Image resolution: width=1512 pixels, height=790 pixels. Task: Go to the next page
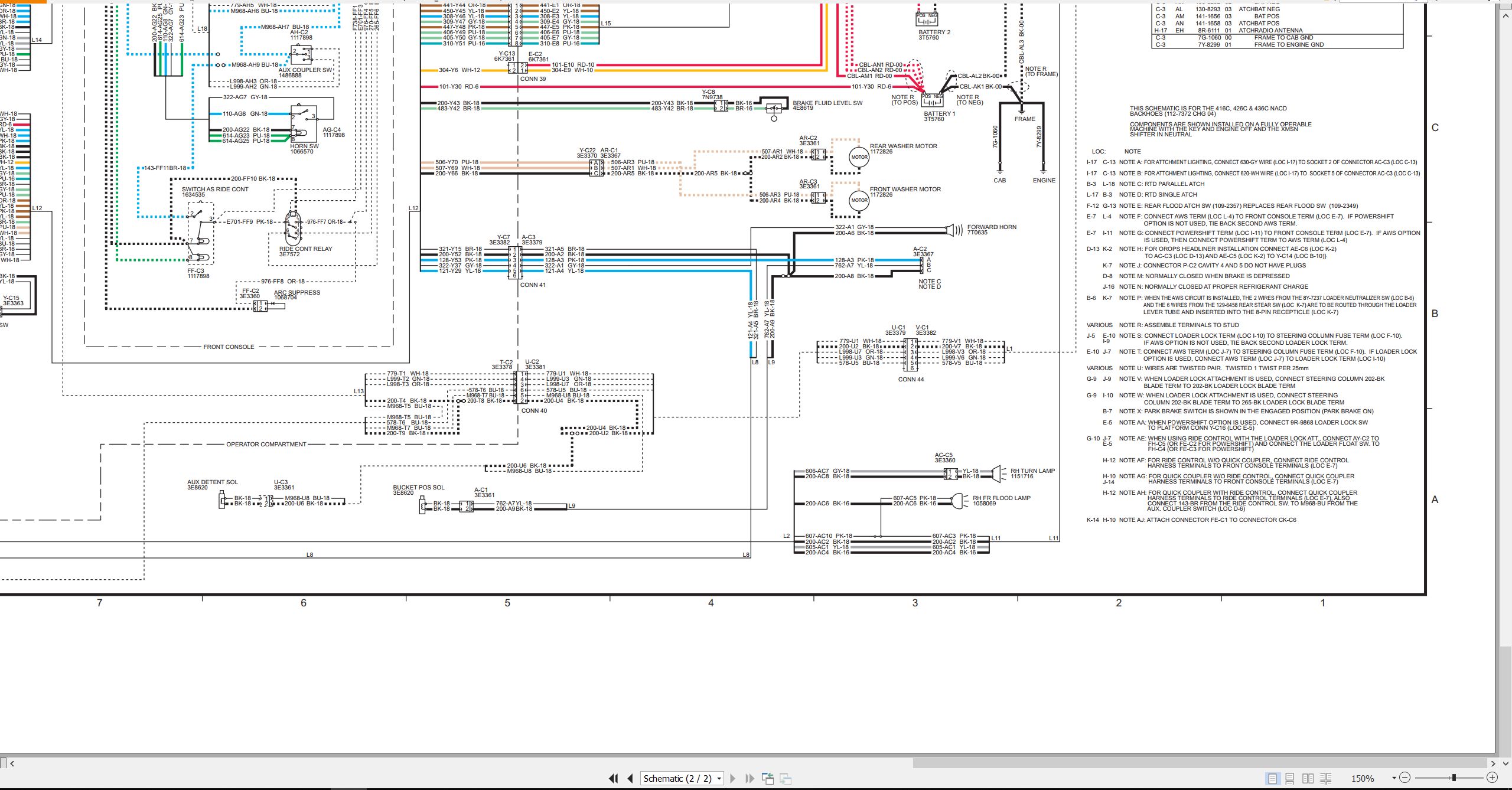[x=733, y=778]
